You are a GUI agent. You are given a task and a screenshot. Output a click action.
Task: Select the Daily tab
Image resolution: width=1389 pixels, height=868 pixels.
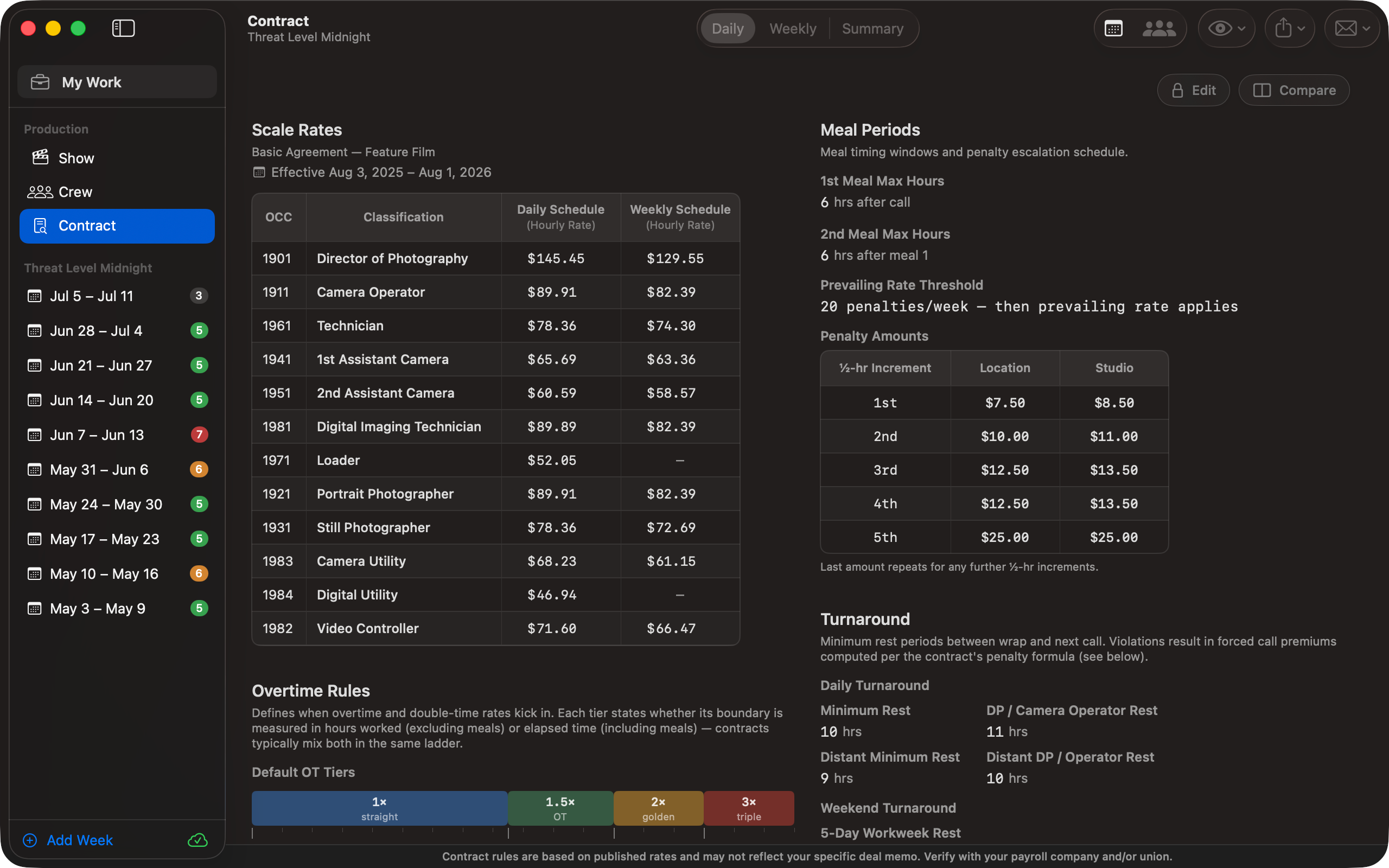coord(727,28)
